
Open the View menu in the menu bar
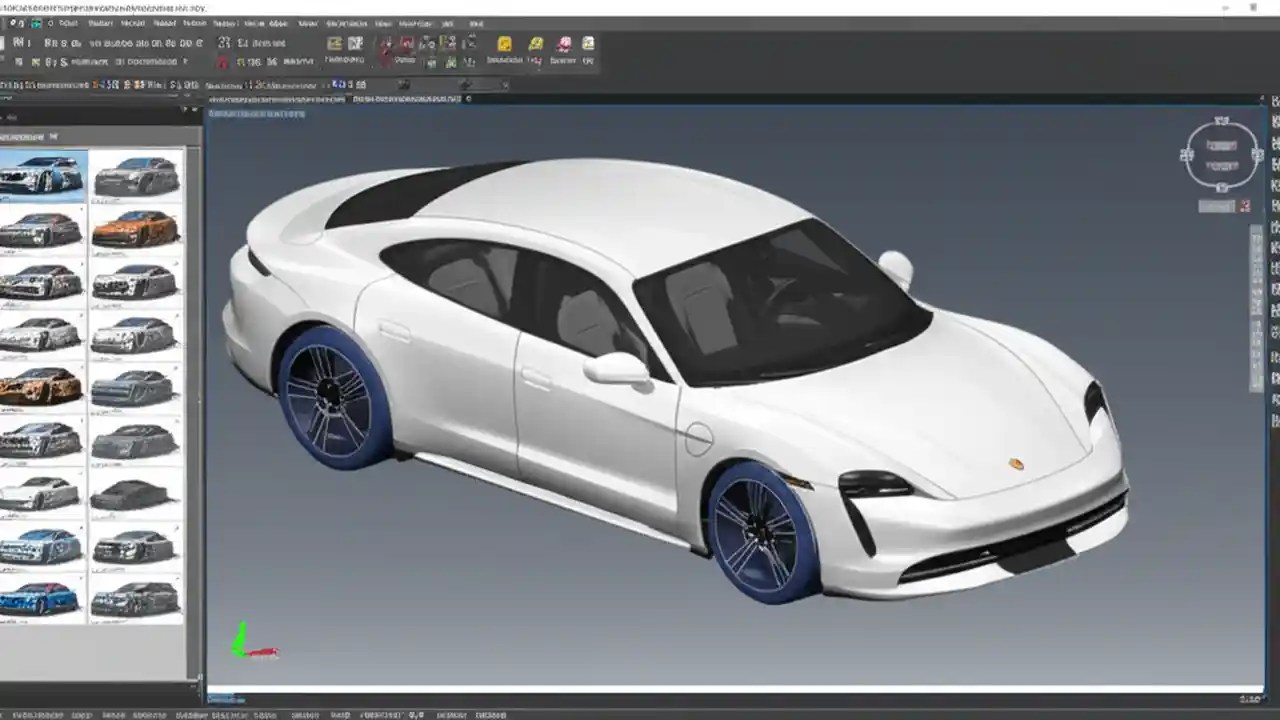[x=306, y=23]
